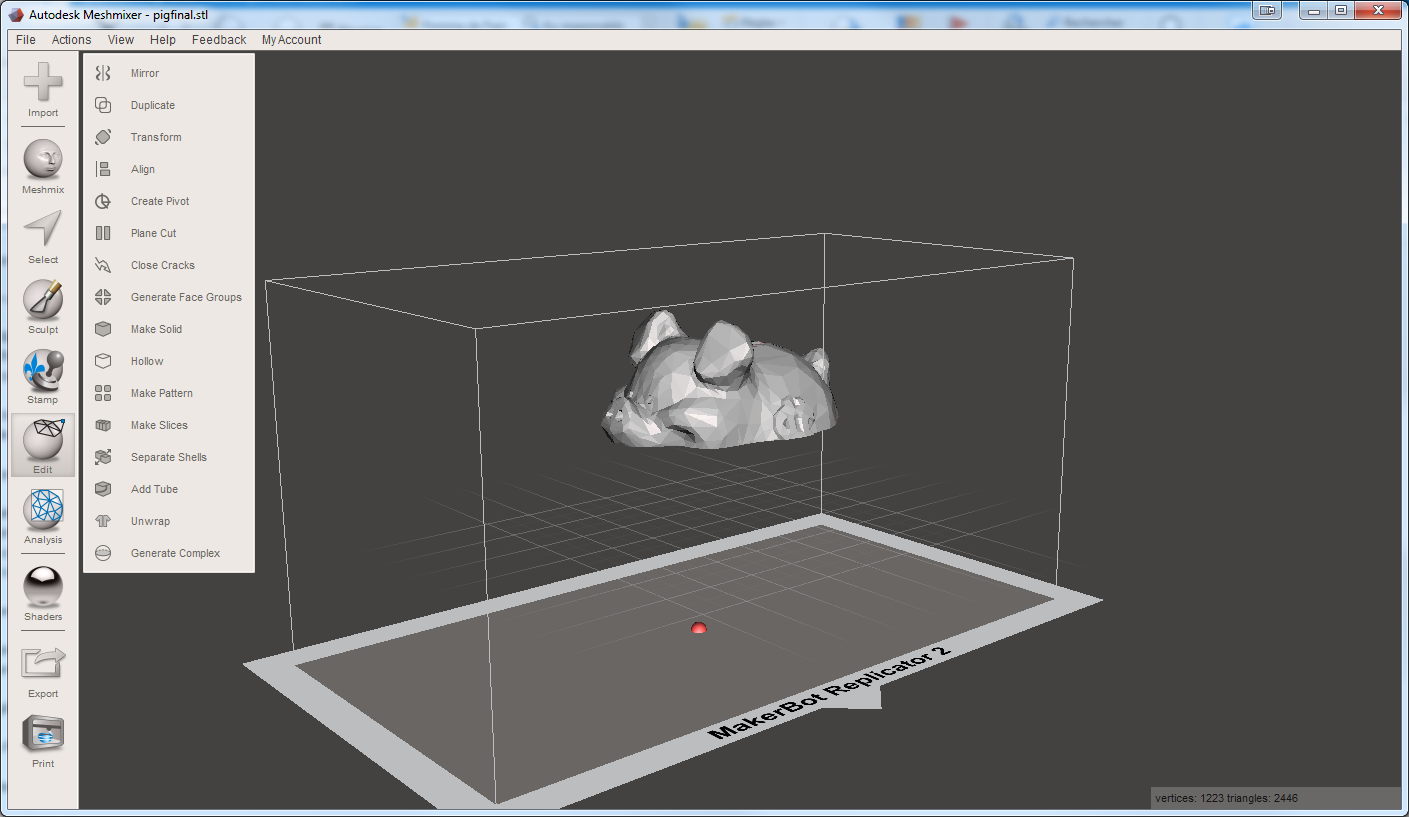The image size is (1409, 817).
Task: Click the Plane Cut icon
Action: [103, 233]
